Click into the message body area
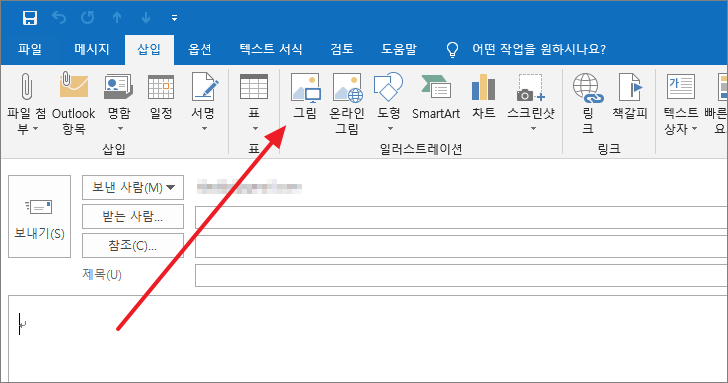The image size is (728, 383). coord(368,339)
